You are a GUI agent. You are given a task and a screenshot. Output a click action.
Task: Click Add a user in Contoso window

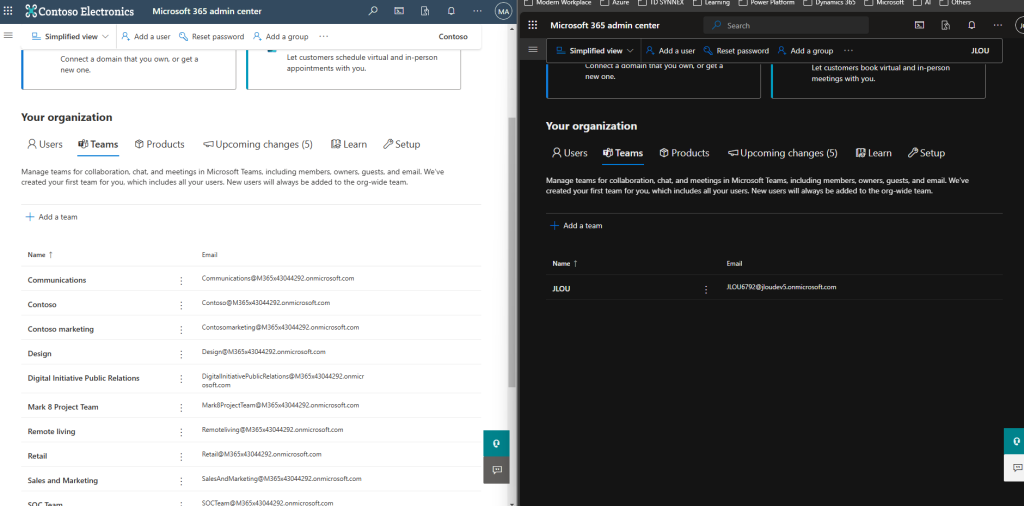[x=146, y=37]
